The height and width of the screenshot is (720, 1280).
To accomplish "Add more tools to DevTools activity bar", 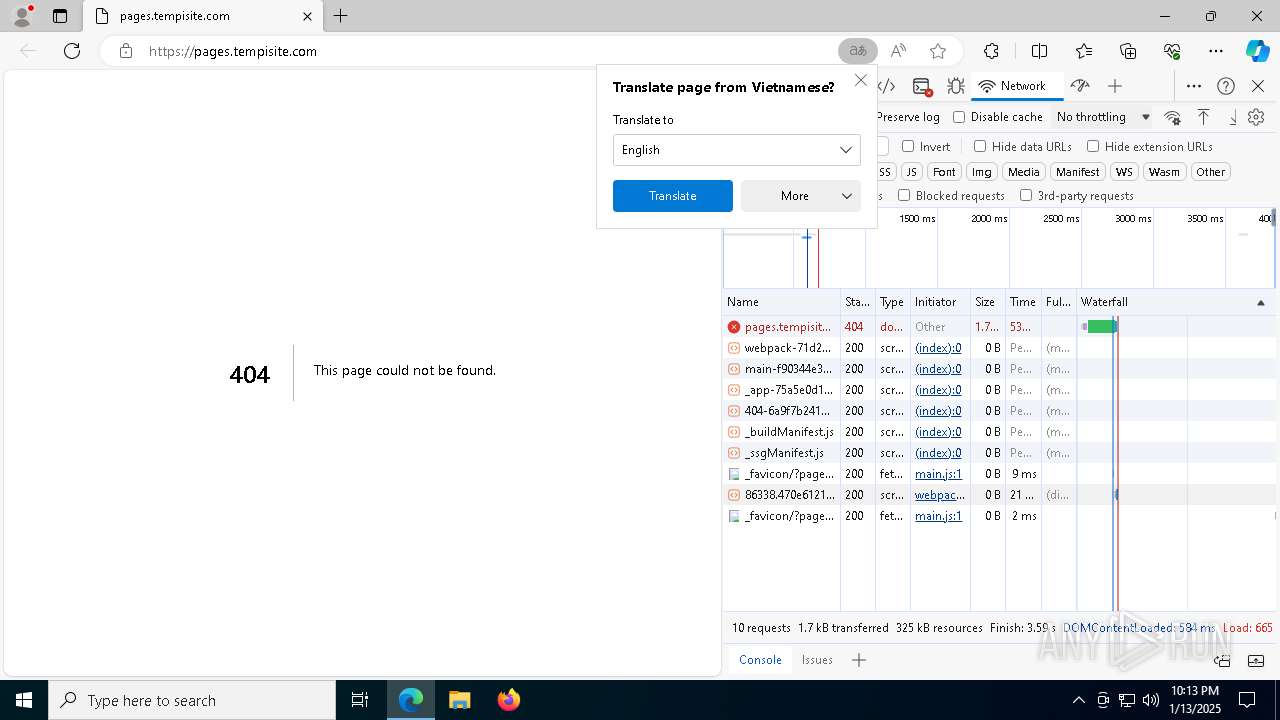I will coord(1115,86).
